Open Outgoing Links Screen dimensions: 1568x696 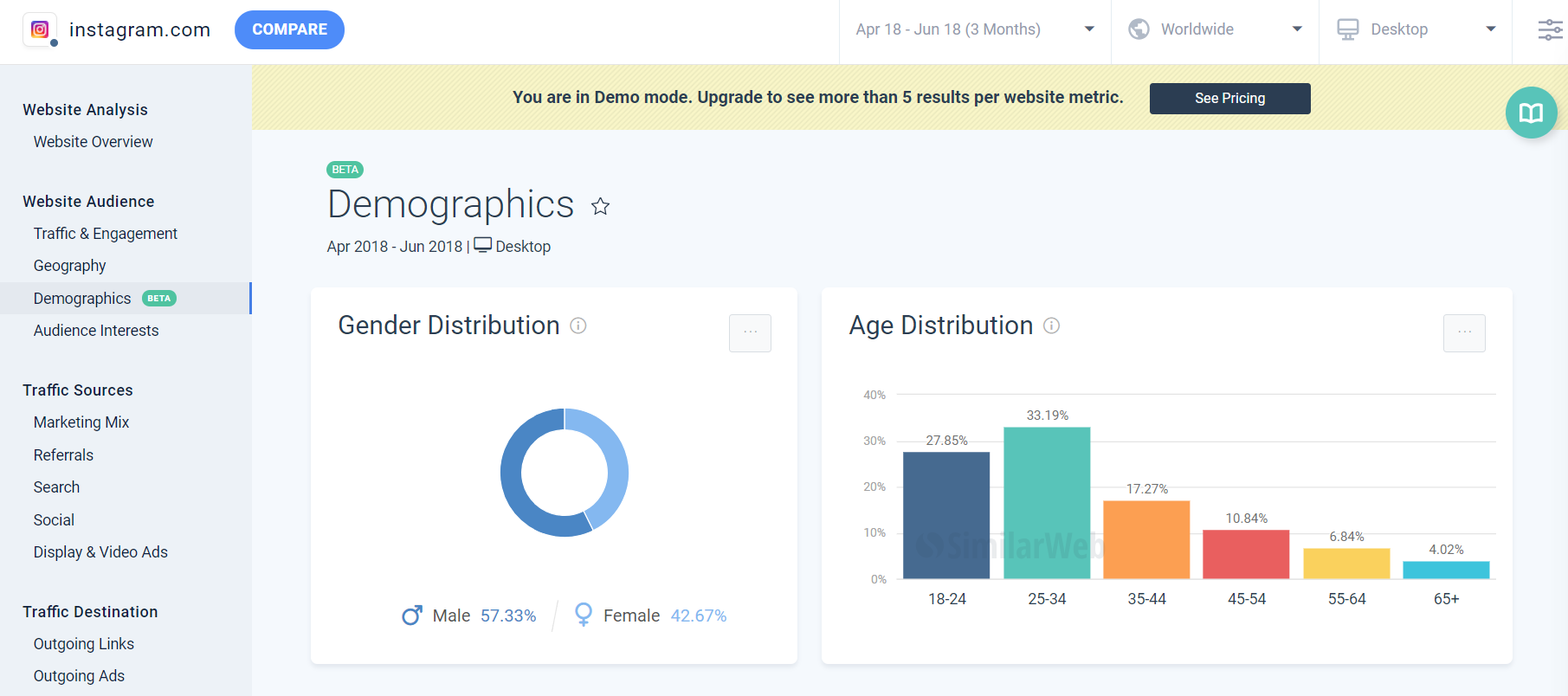(x=84, y=644)
